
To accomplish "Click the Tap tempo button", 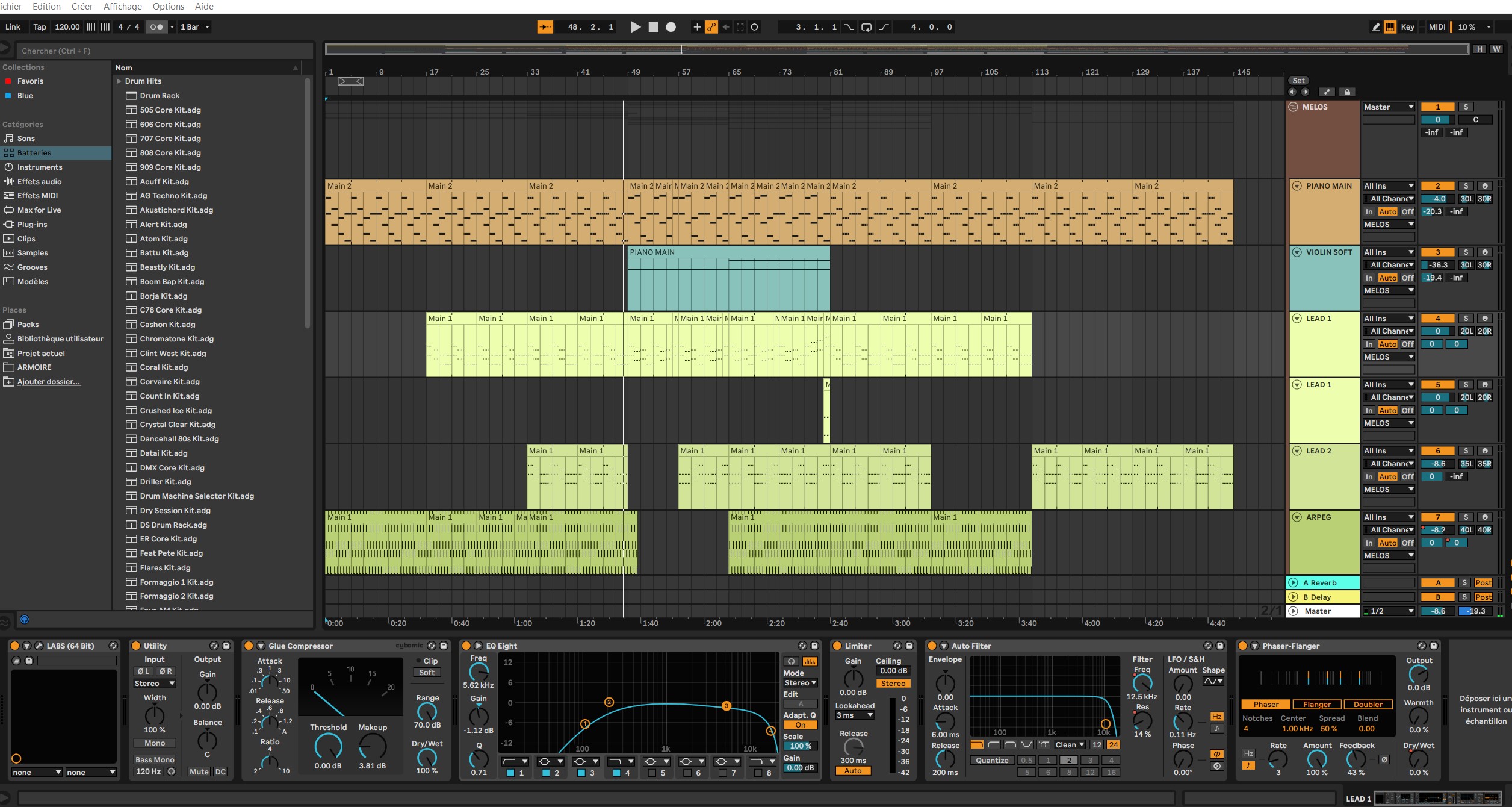I will click(40, 27).
